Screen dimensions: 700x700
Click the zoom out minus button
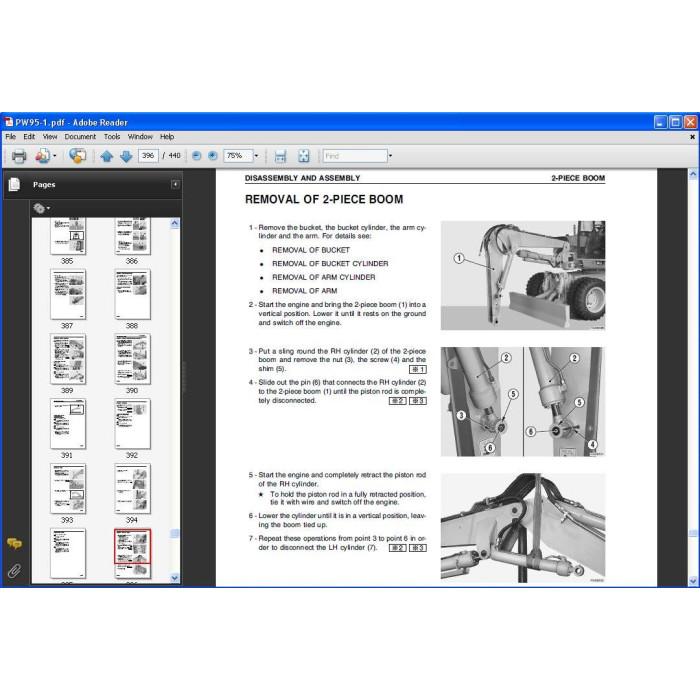click(196, 156)
